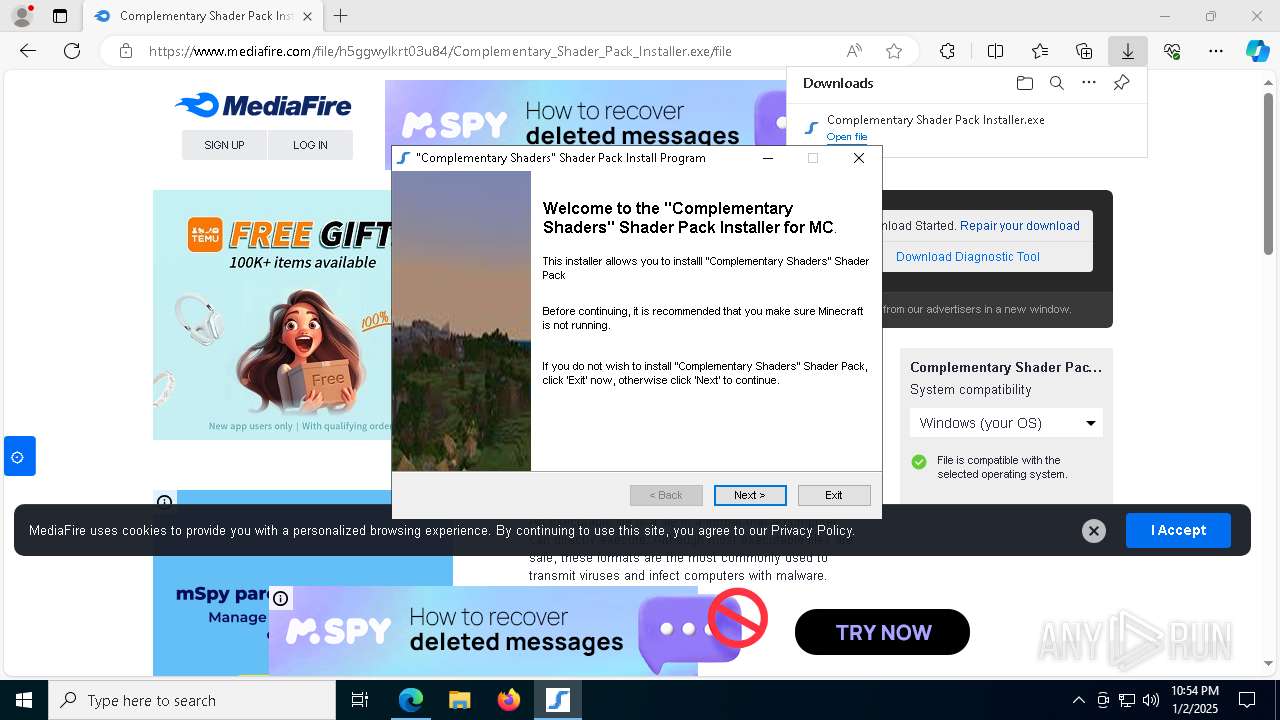Screen dimensions: 1280x720
Task: Click the MediaFire LOG IN button
Action: [x=310, y=145]
